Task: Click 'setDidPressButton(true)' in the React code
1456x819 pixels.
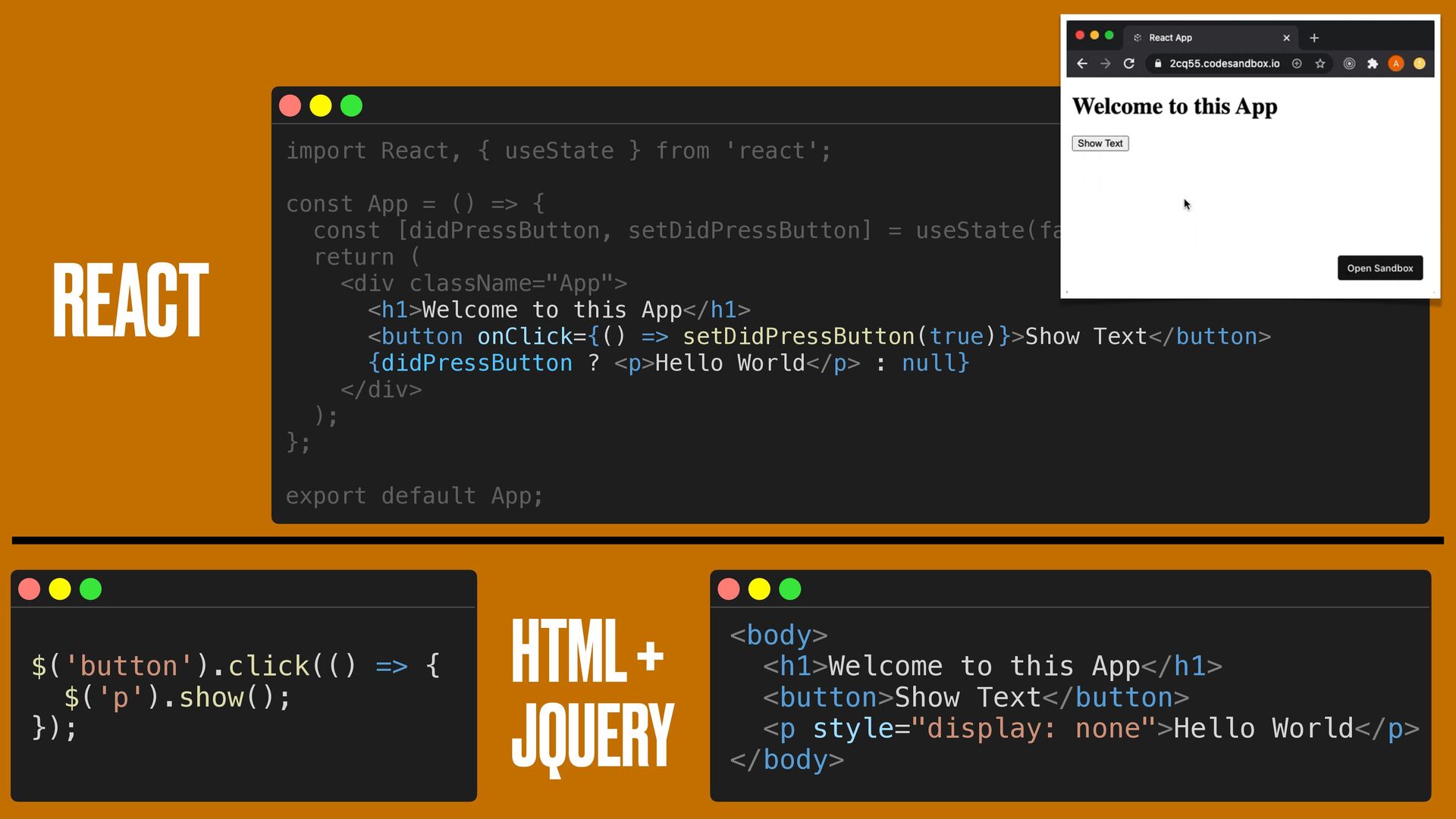Action: point(839,337)
